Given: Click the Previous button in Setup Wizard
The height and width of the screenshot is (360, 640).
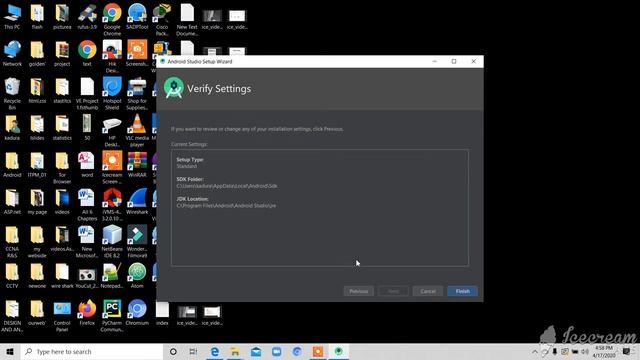Looking at the screenshot, I should point(358,291).
